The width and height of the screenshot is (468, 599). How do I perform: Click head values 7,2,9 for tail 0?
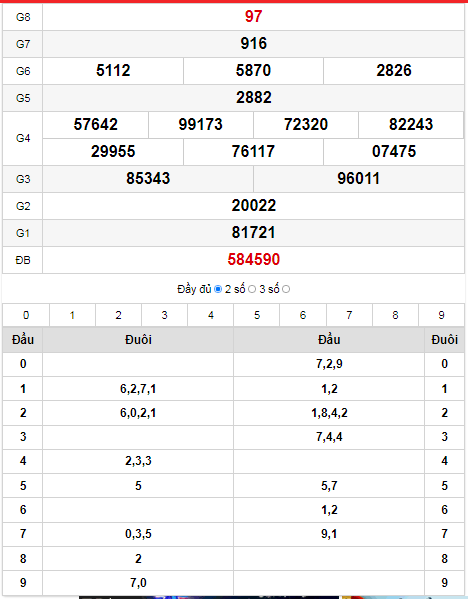pyautogui.click(x=329, y=364)
